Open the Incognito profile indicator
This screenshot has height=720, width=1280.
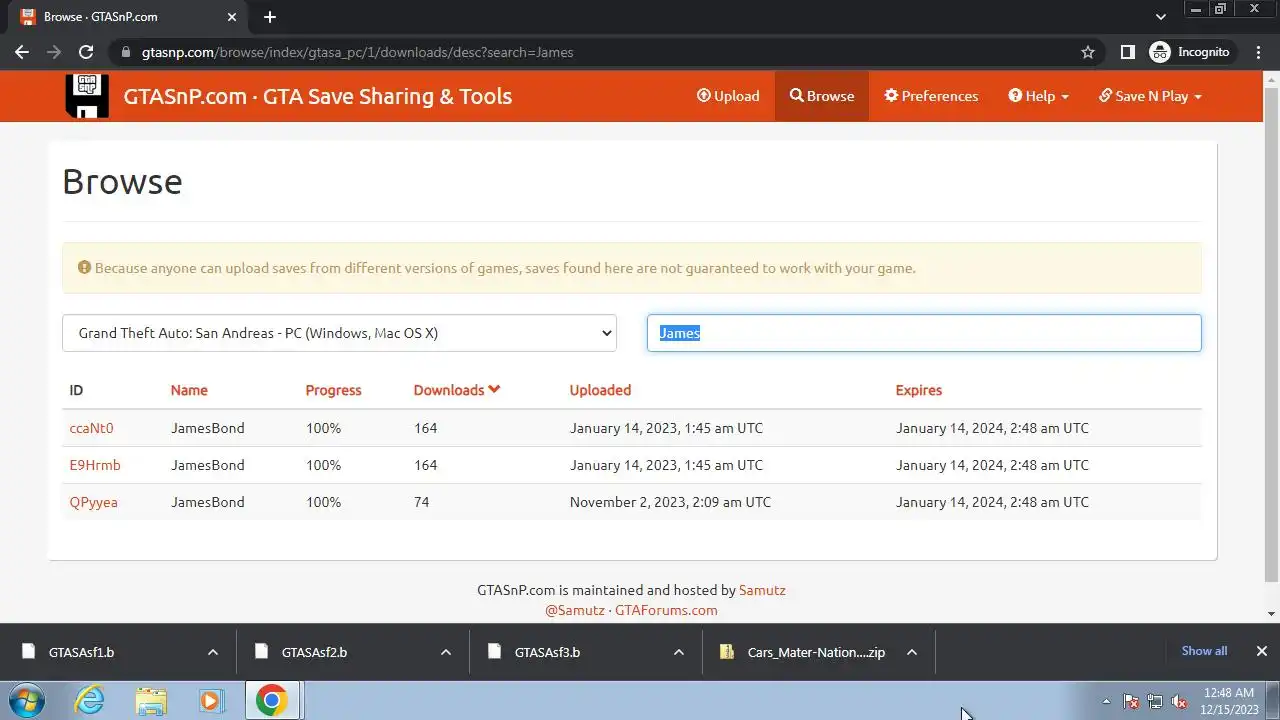click(x=1190, y=52)
